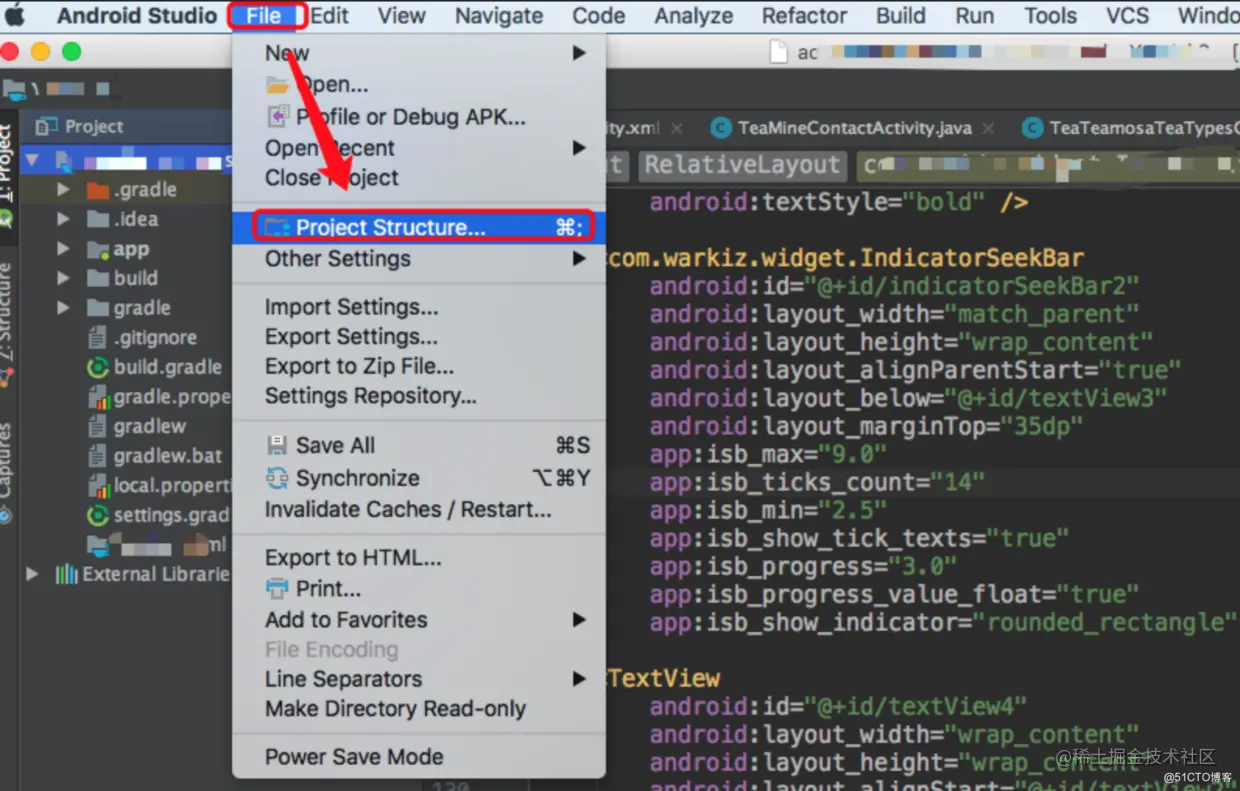Select Export to Zip File...
Screen dimensions: 1240x791
(419, 366)
